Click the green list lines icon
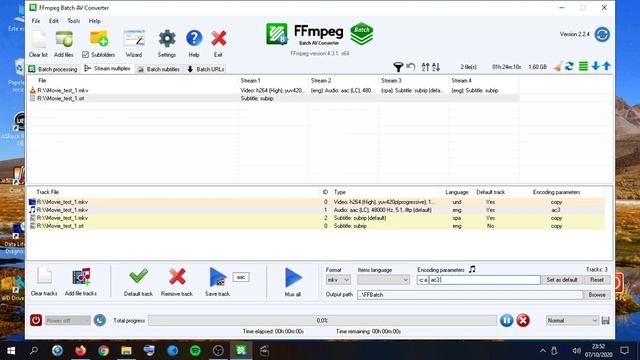640x360 pixels. (583, 67)
